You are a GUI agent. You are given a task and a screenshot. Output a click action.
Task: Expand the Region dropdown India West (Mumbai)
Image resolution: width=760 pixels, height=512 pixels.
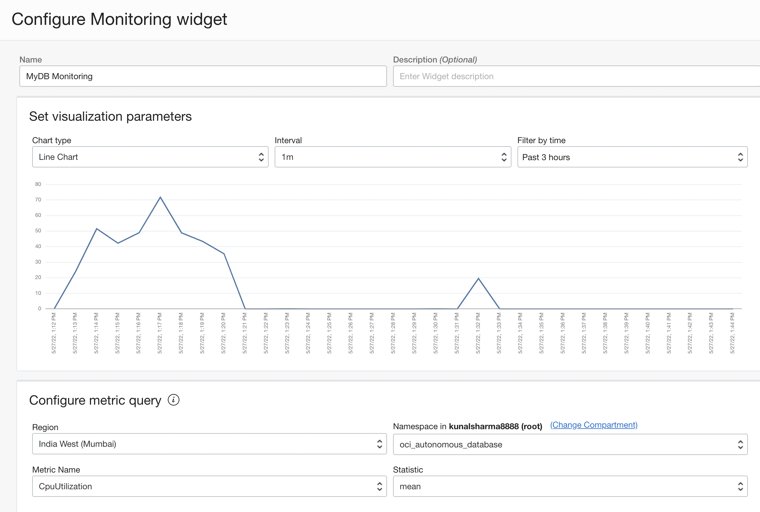(208, 444)
